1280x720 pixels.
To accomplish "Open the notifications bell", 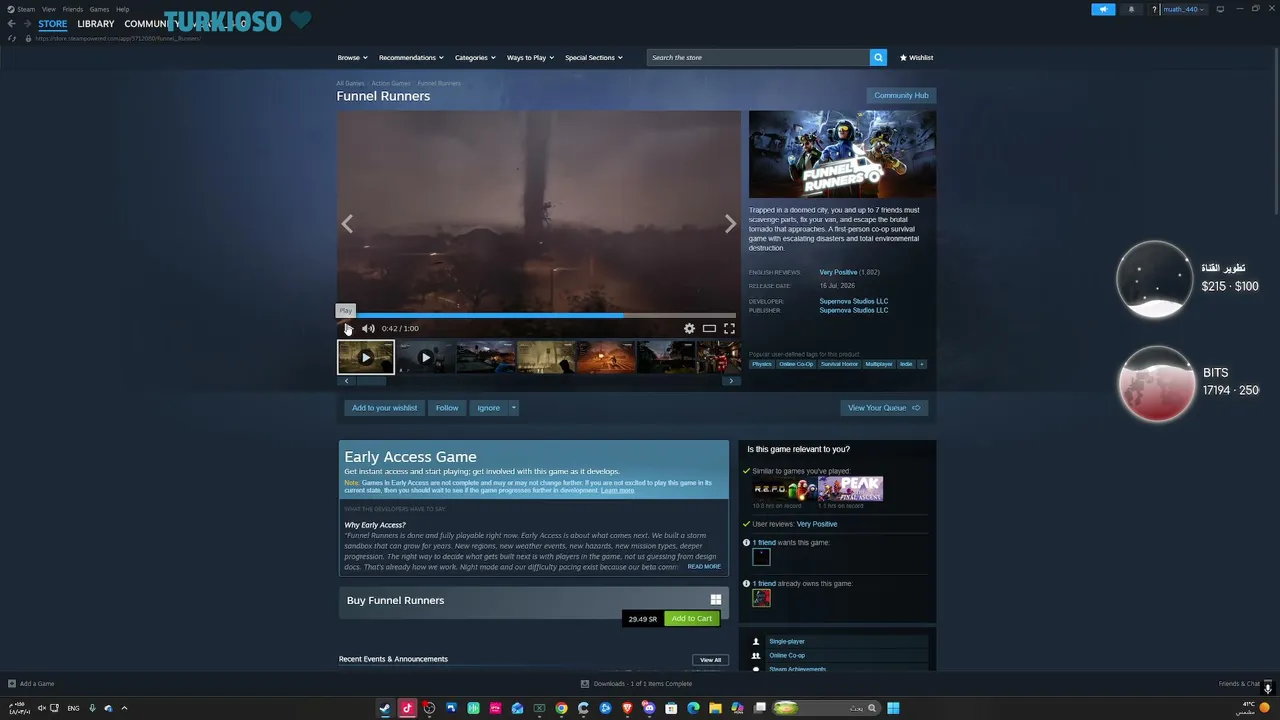I will click(x=1131, y=9).
